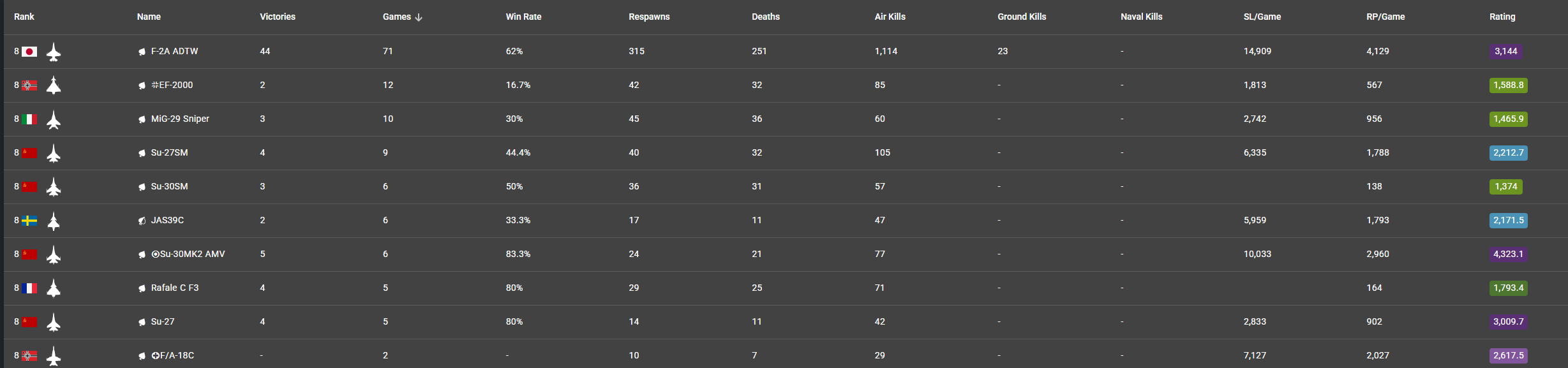Sort by the Victories column header

(x=278, y=17)
